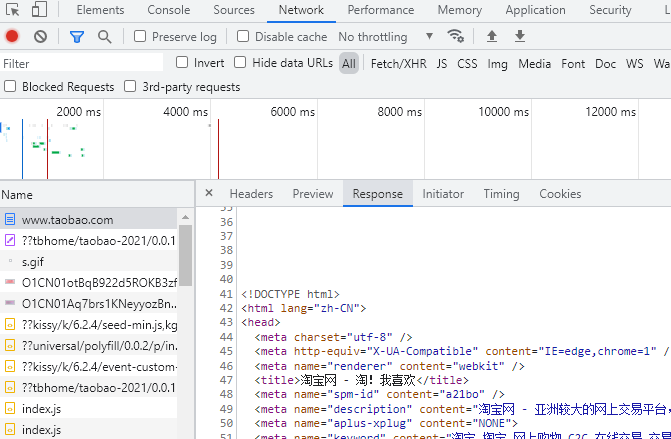Click the export HAR download arrow
The height and width of the screenshot is (439, 671).
520,37
